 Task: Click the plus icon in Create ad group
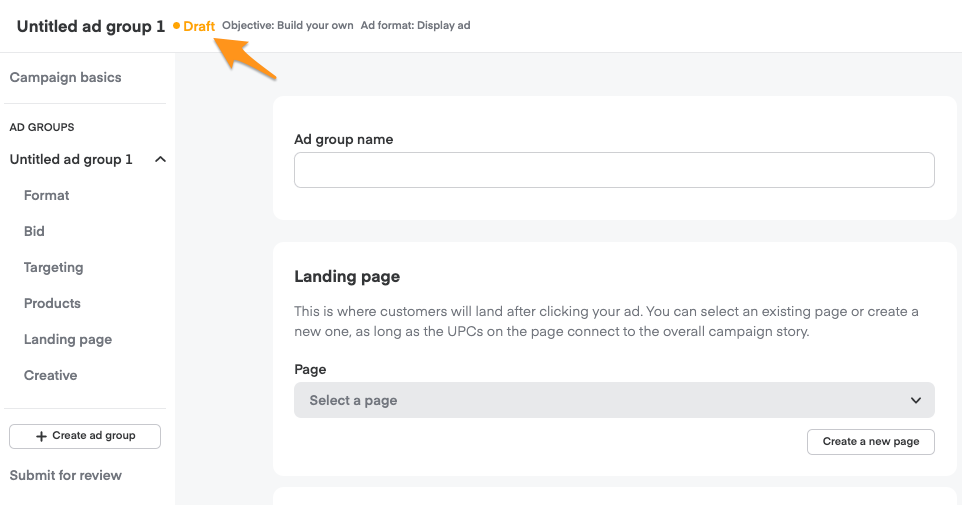41,436
